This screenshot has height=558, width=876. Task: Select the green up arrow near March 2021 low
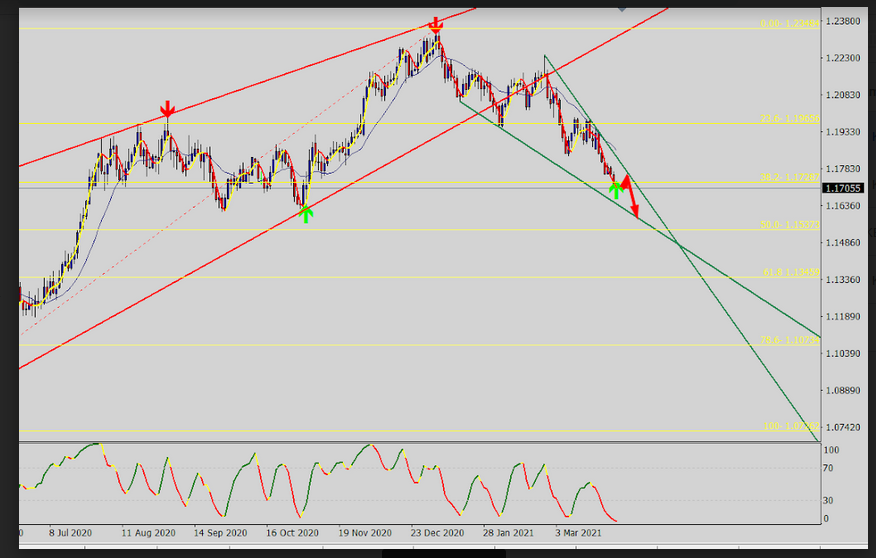pyautogui.click(x=616, y=189)
